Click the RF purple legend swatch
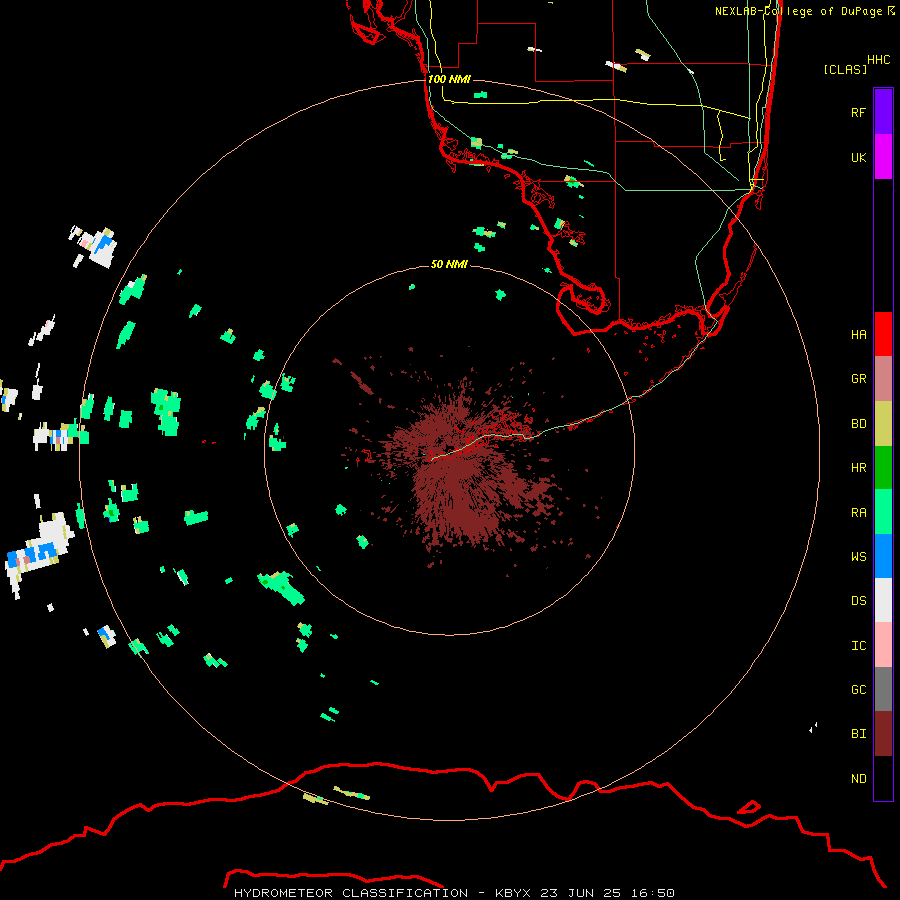The image size is (900, 900). (883, 112)
